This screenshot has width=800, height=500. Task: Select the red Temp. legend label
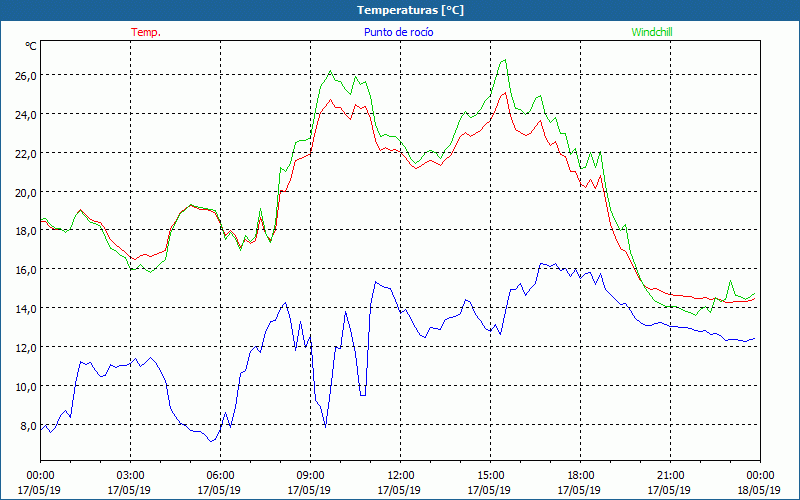coord(146,32)
